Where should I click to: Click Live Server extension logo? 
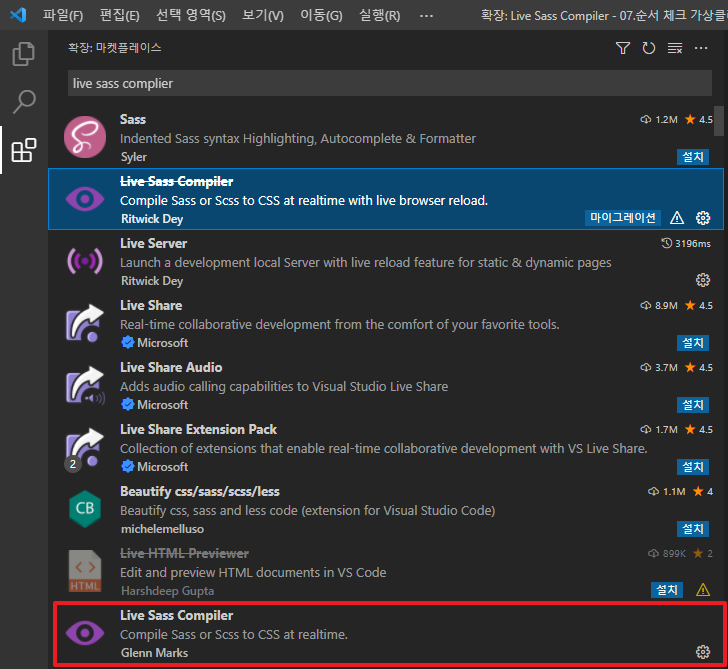click(85, 261)
